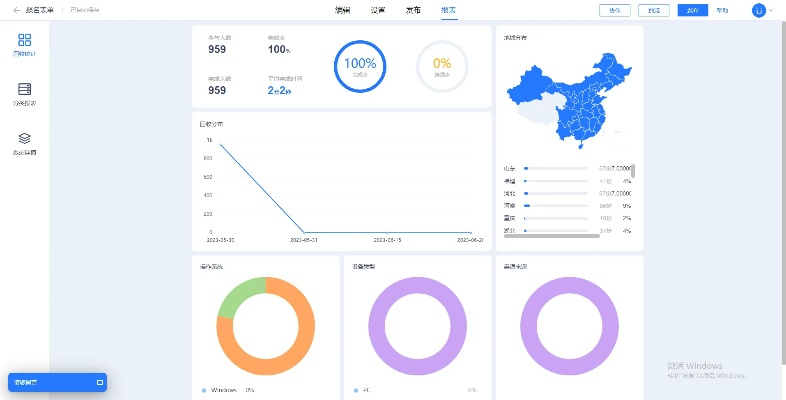
Task: Open the data overview grid icon in sidebar
Action: (25, 40)
